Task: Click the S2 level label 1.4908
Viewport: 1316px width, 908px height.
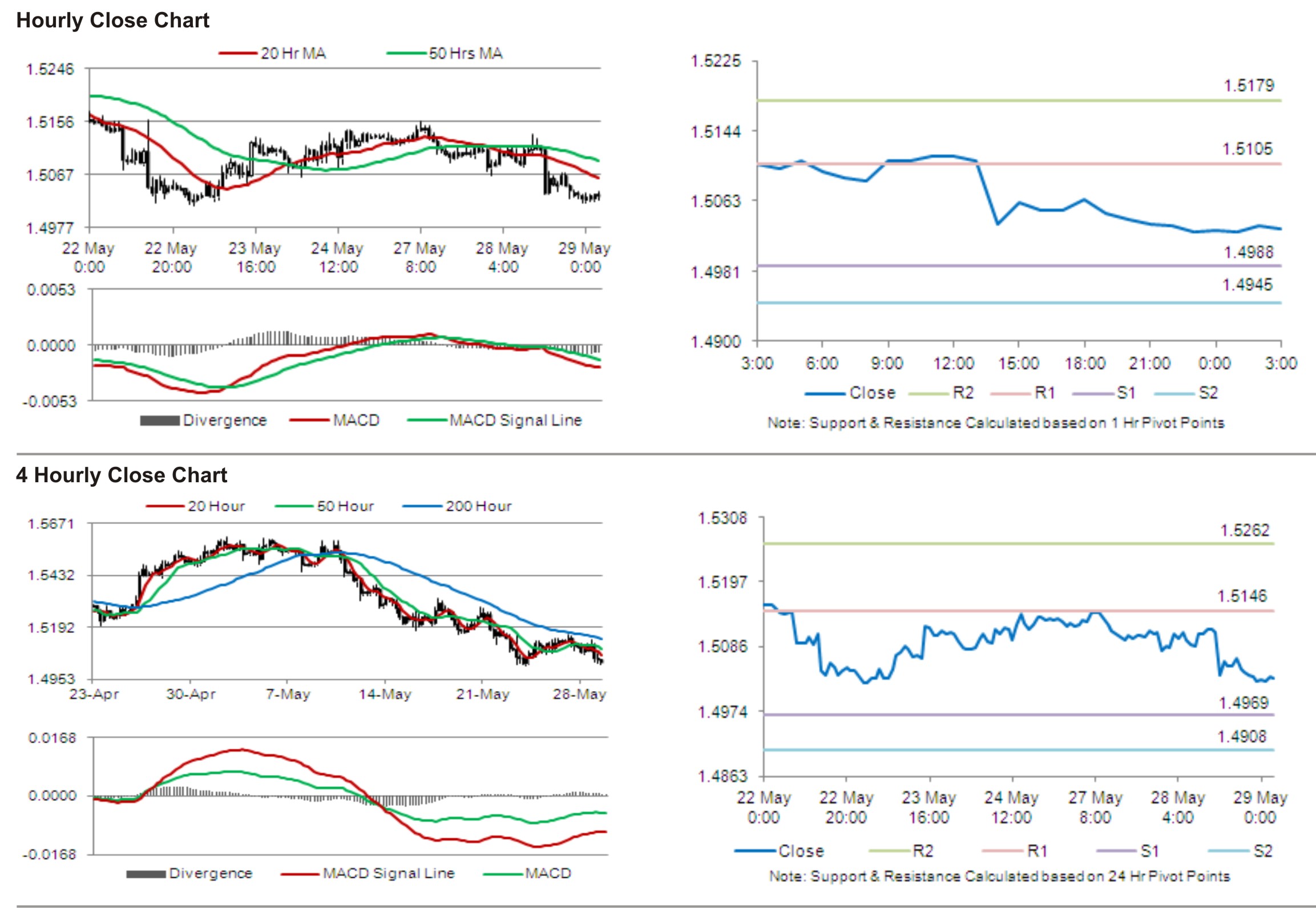Action: 1242,737
